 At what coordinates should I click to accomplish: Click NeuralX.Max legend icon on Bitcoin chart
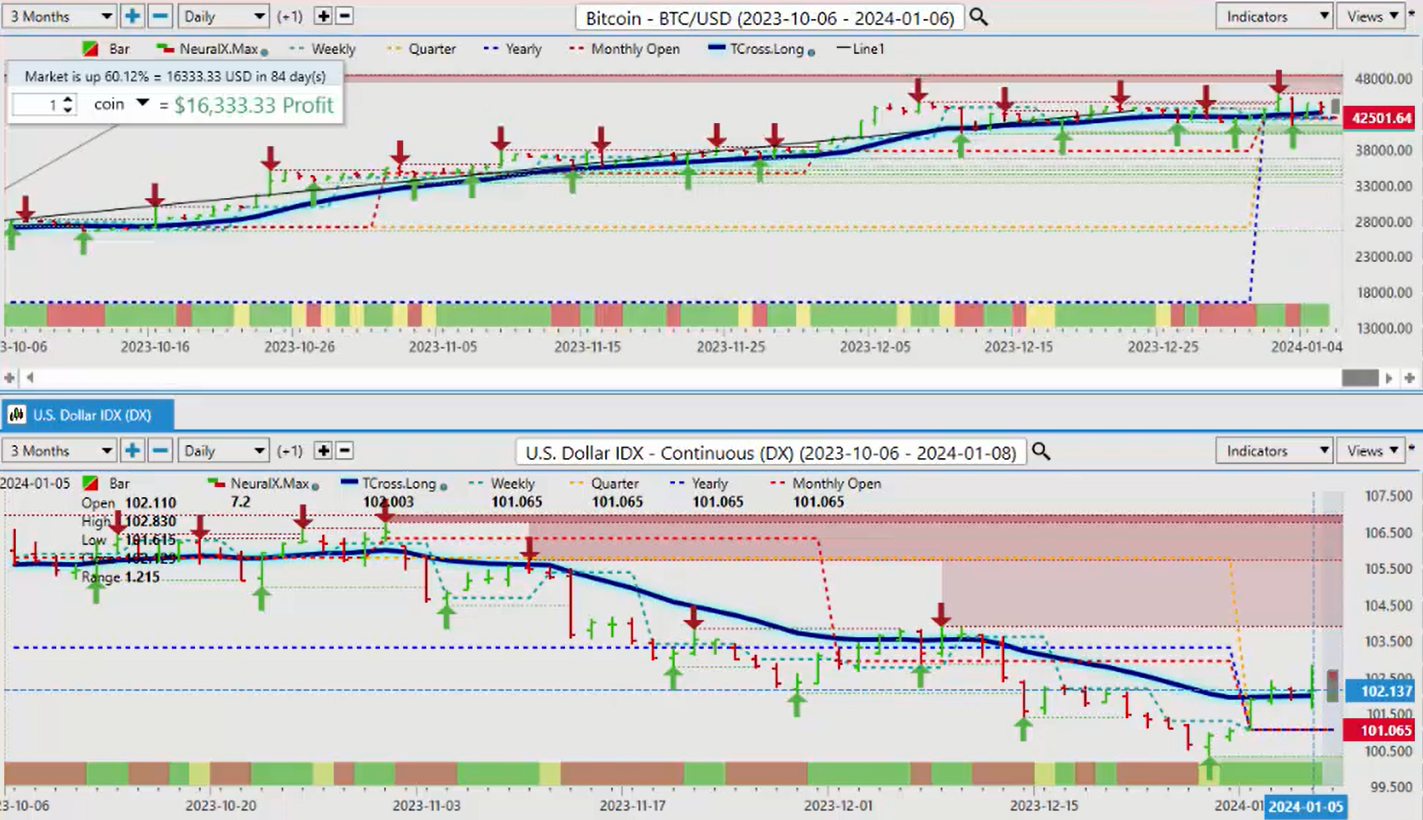point(163,48)
